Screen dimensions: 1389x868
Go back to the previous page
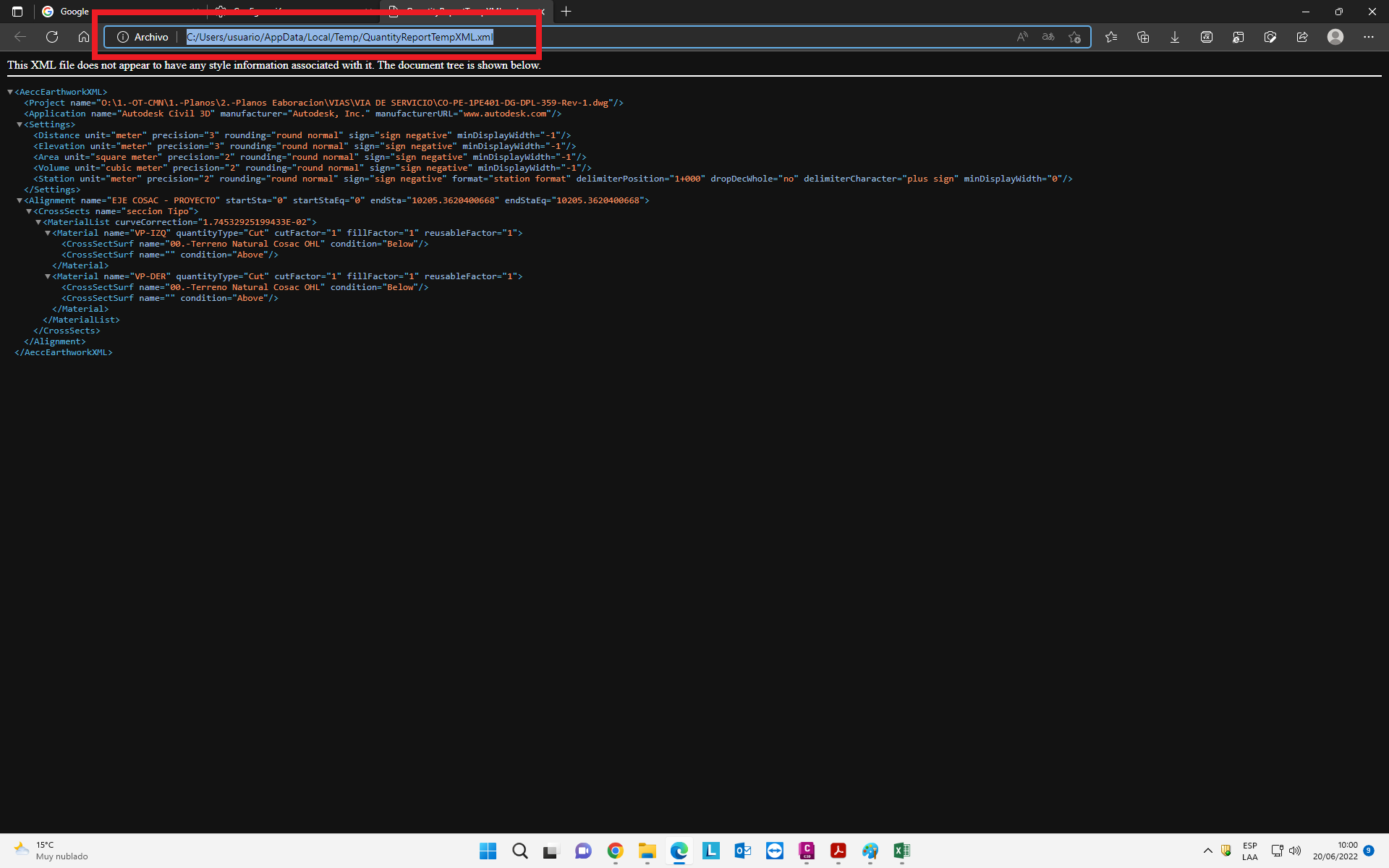pos(20,37)
